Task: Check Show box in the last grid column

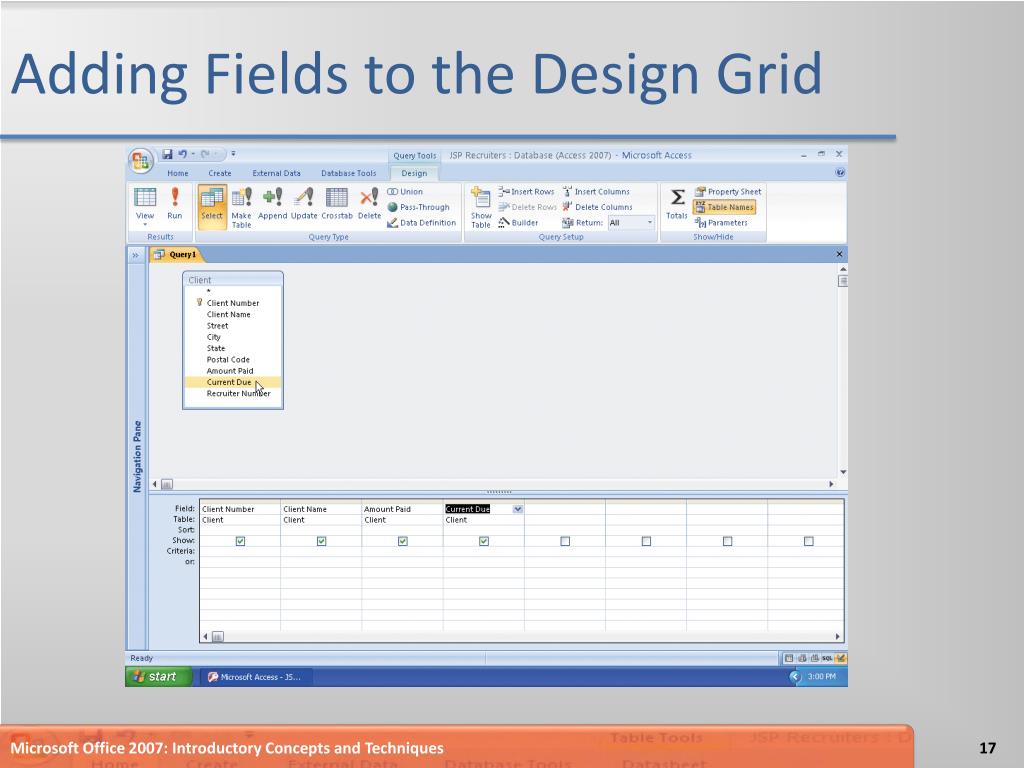Action: [808, 541]
